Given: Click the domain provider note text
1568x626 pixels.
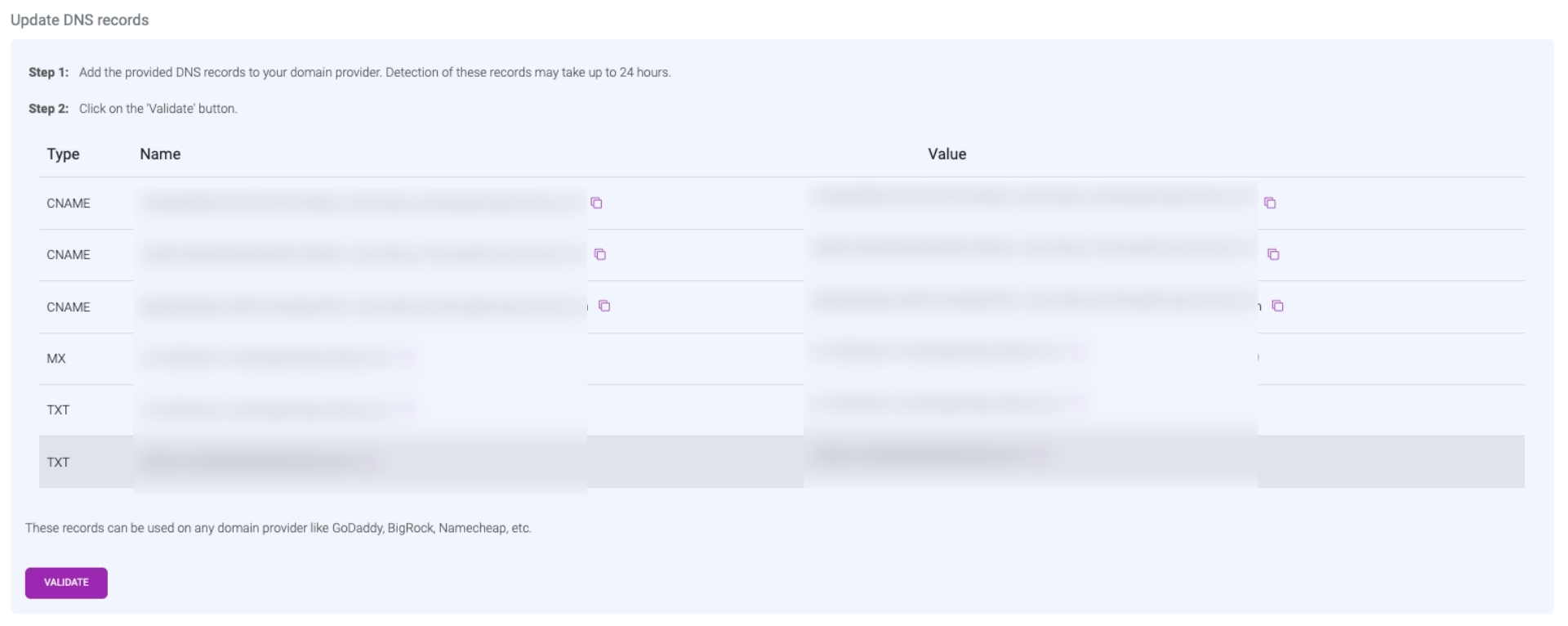Looking at the screenshot, I should coord(278,528).
